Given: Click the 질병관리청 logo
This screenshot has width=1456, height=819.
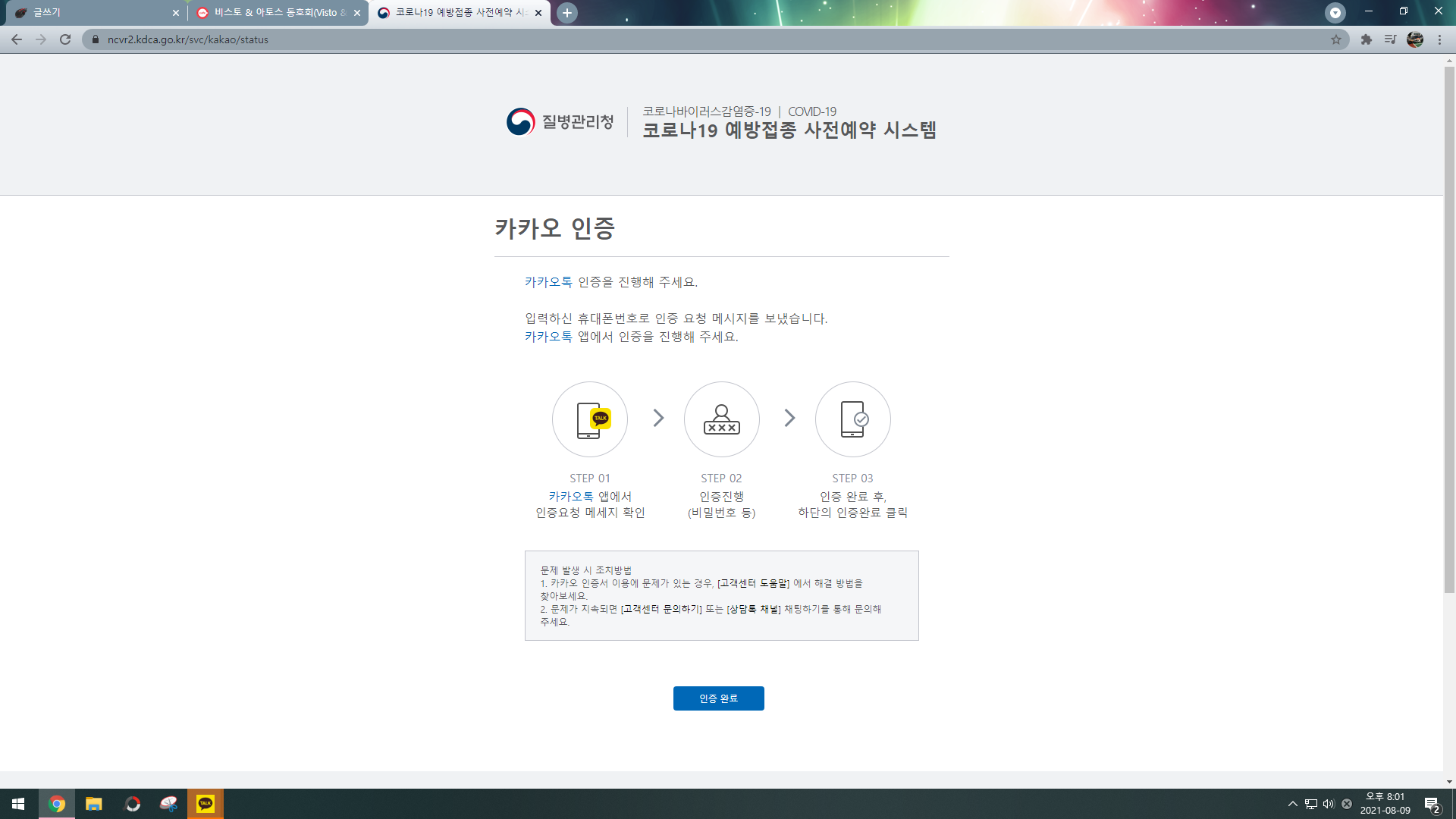Looking at the screenshot, I should click(560, 121).
